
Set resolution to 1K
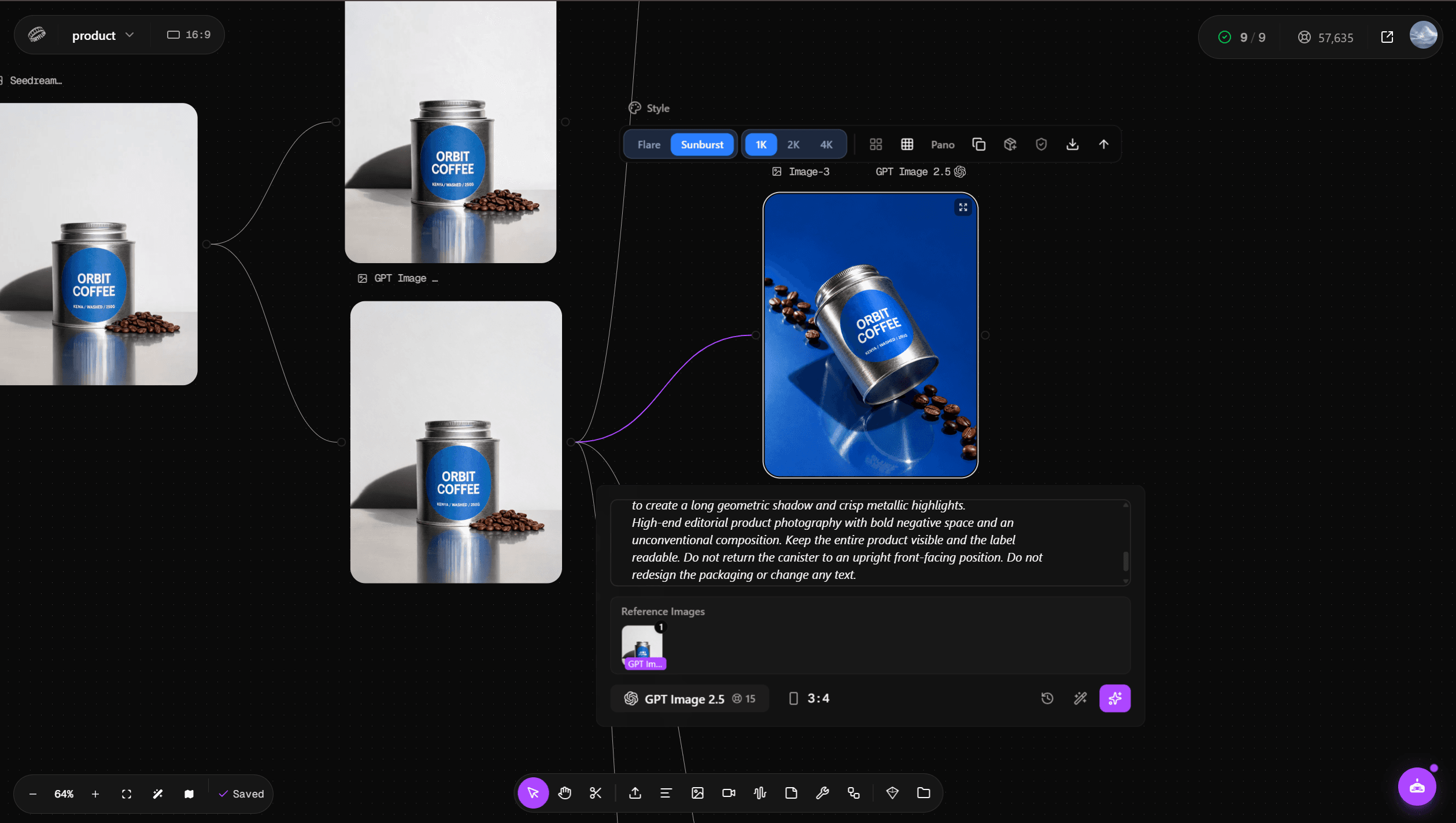[x=760, y=145]
